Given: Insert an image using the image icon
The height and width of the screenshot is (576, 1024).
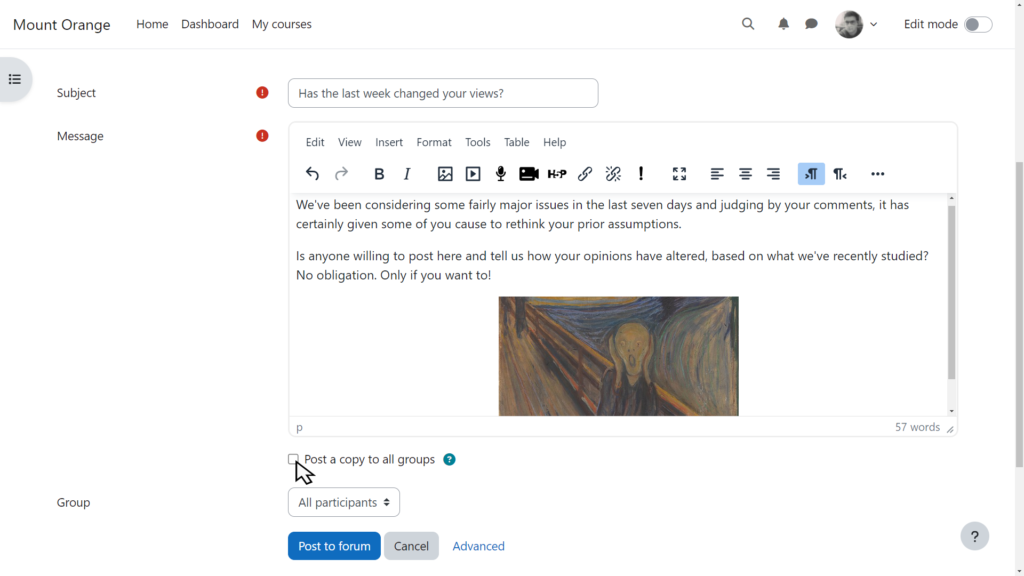Looking at the screenshot, I should 445,174.
